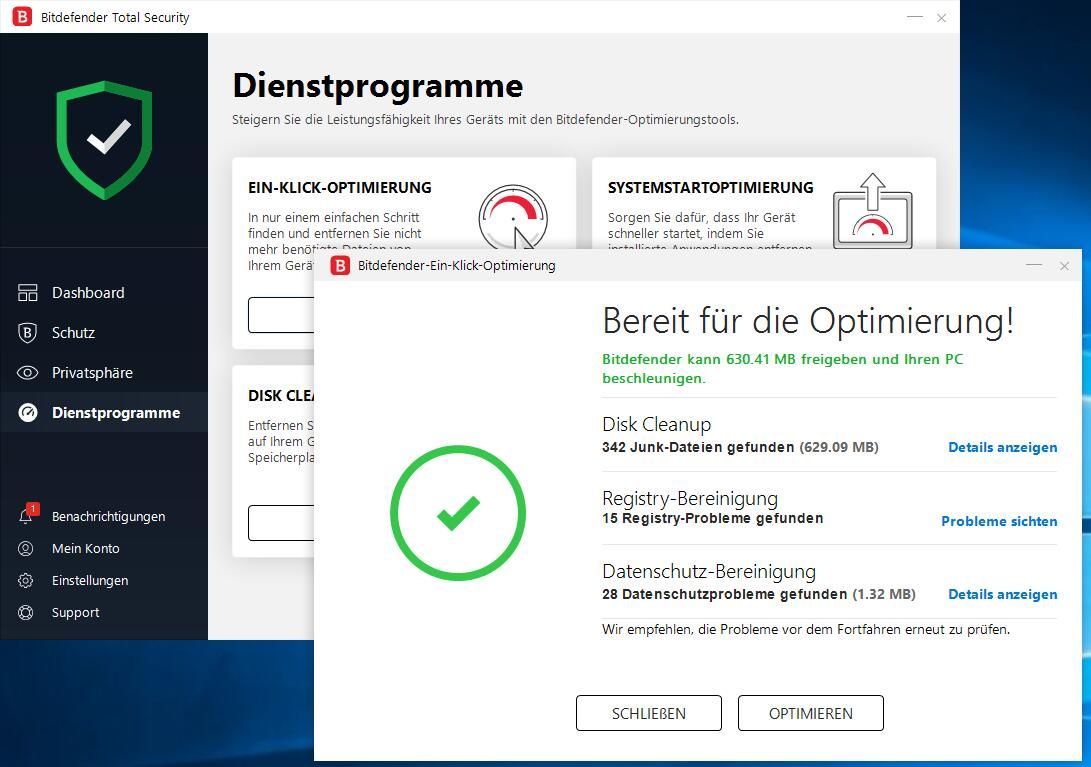Image resolution: width=1091 pixels, height=767 pixels.
Task: Click the Probleme sichten link
Action: coord(999,521)
